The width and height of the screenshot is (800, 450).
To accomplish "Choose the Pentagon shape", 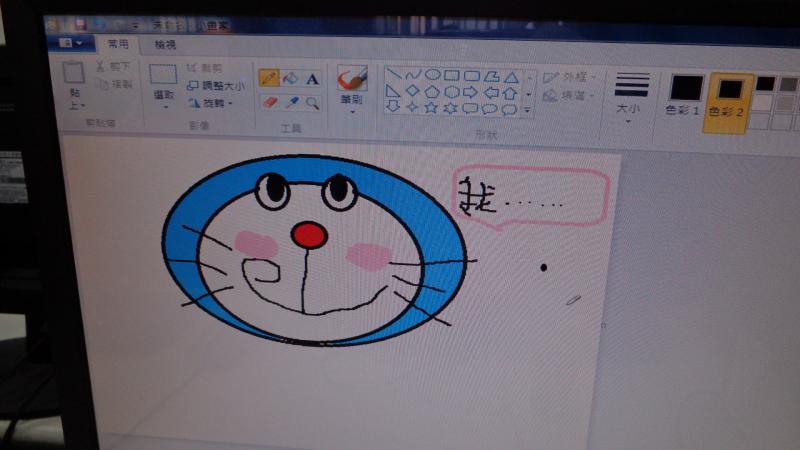I will click(x=432, y=92).
